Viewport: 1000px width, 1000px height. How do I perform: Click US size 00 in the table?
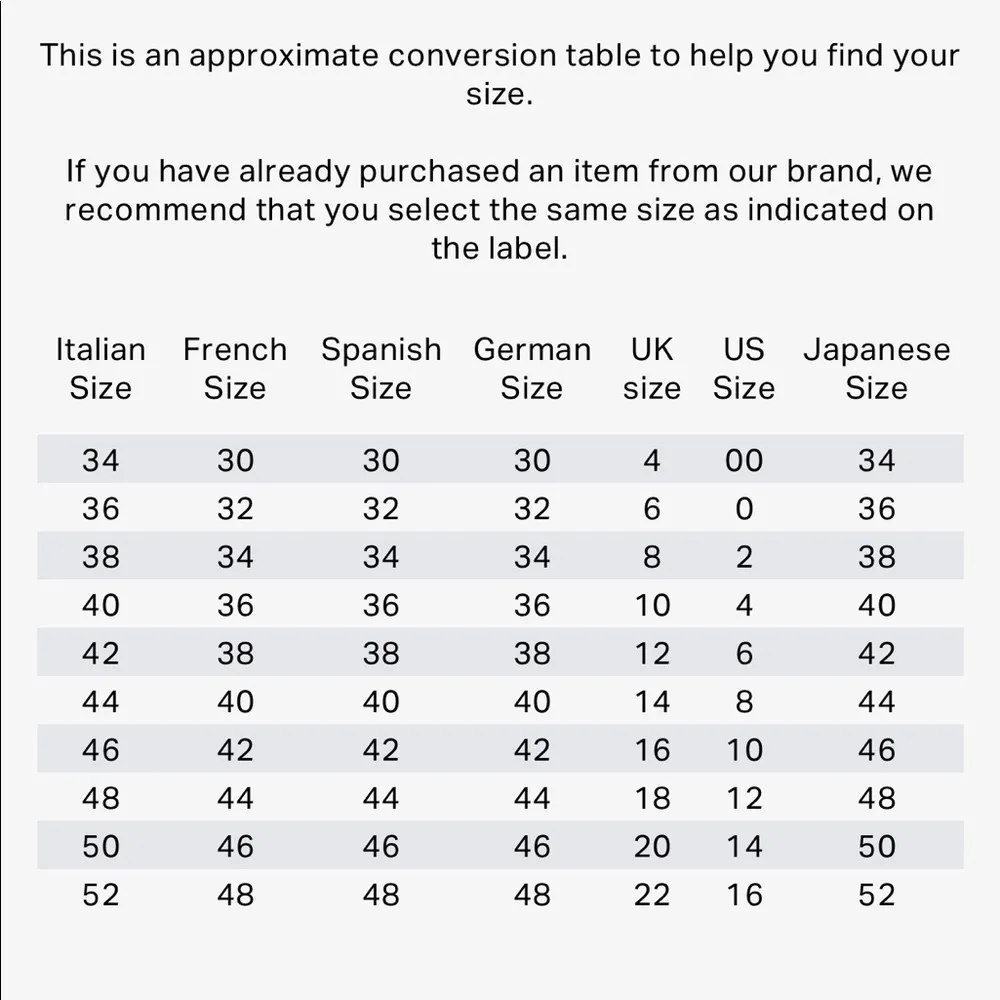(x=744, y=460)
